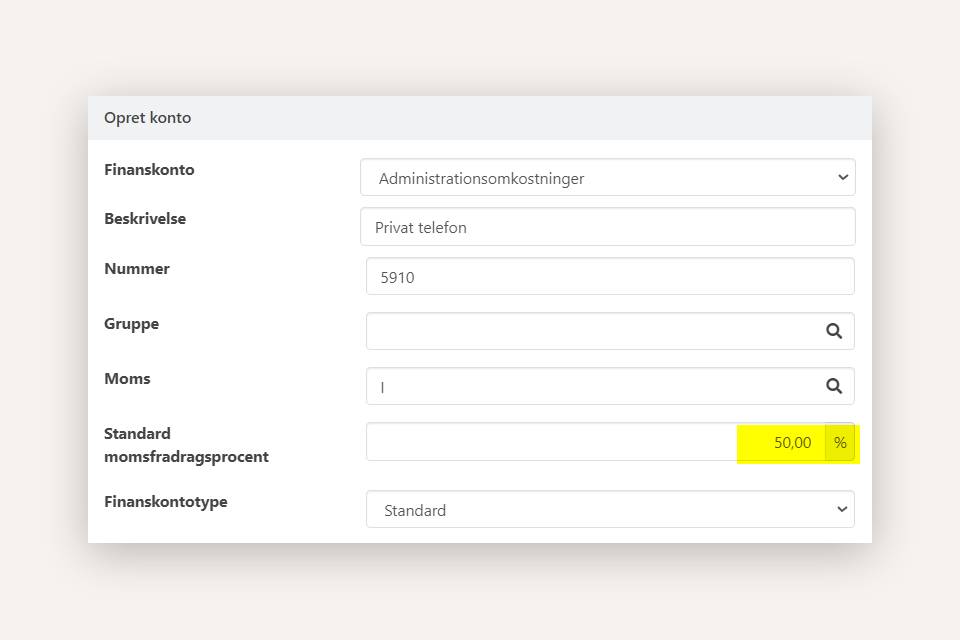
Task: Click the Nummer field label
Action: tap(137, 269)
